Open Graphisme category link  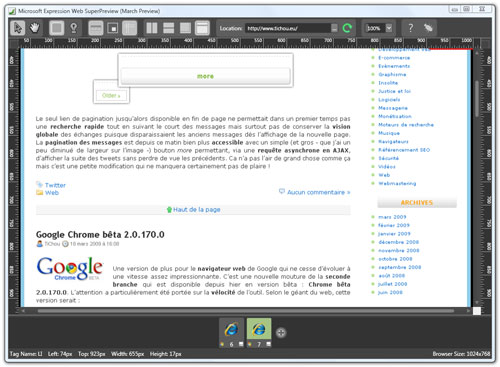(x=392, y=74)
